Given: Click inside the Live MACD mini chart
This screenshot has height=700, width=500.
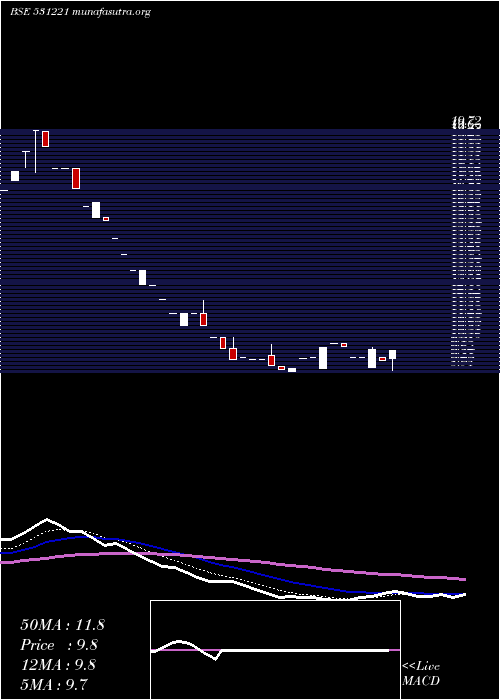Looking at the screenshot, I should (x=275, y=650).
